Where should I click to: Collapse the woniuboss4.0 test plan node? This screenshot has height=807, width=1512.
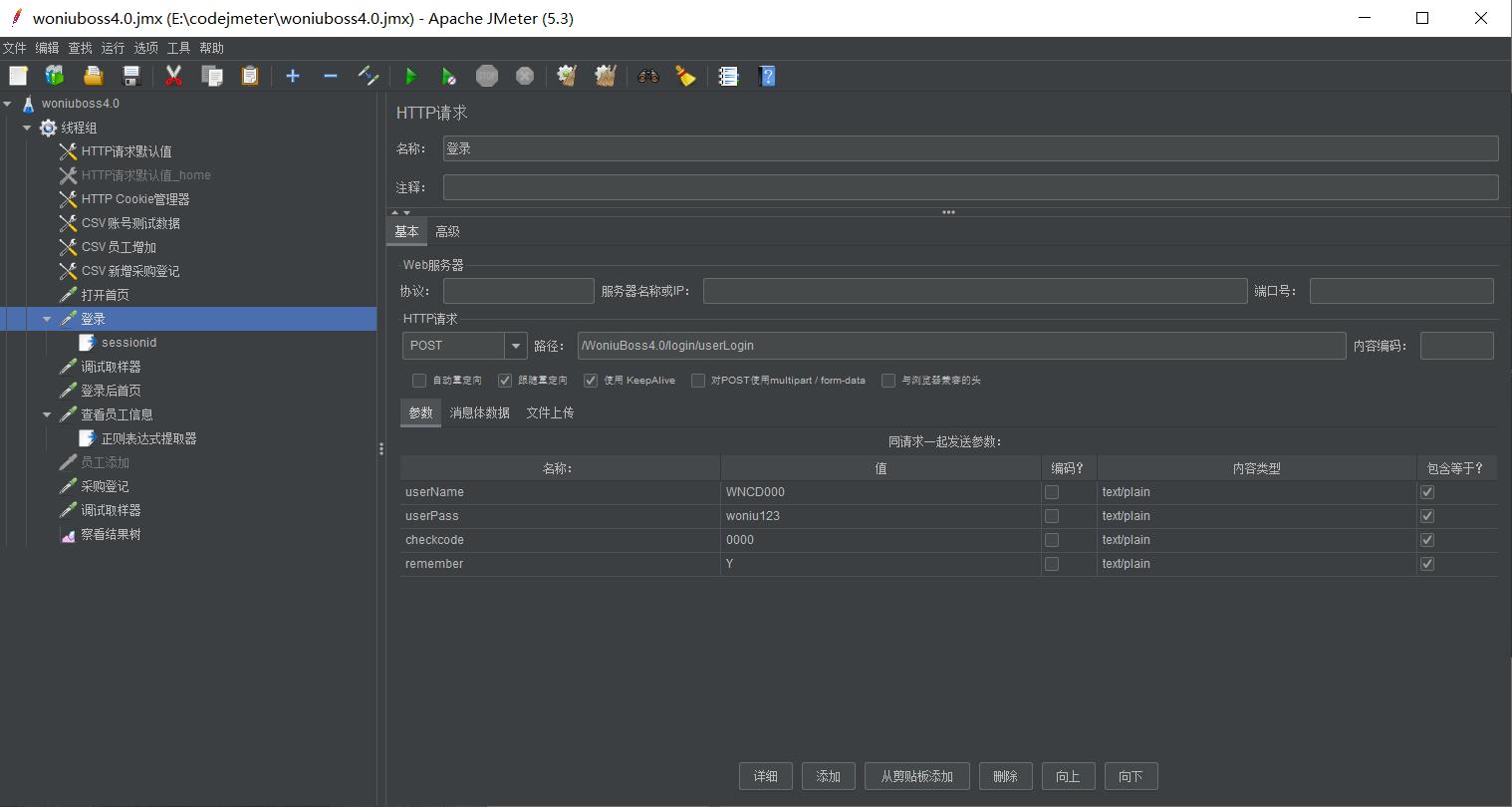click(x=8, y=104)
